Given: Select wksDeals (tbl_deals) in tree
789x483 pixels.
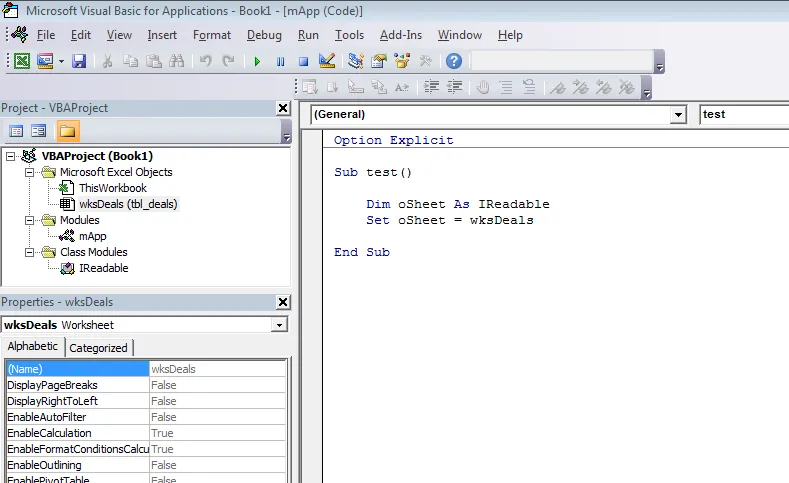Looking at the screenshot, I should [x=128, y=204].
